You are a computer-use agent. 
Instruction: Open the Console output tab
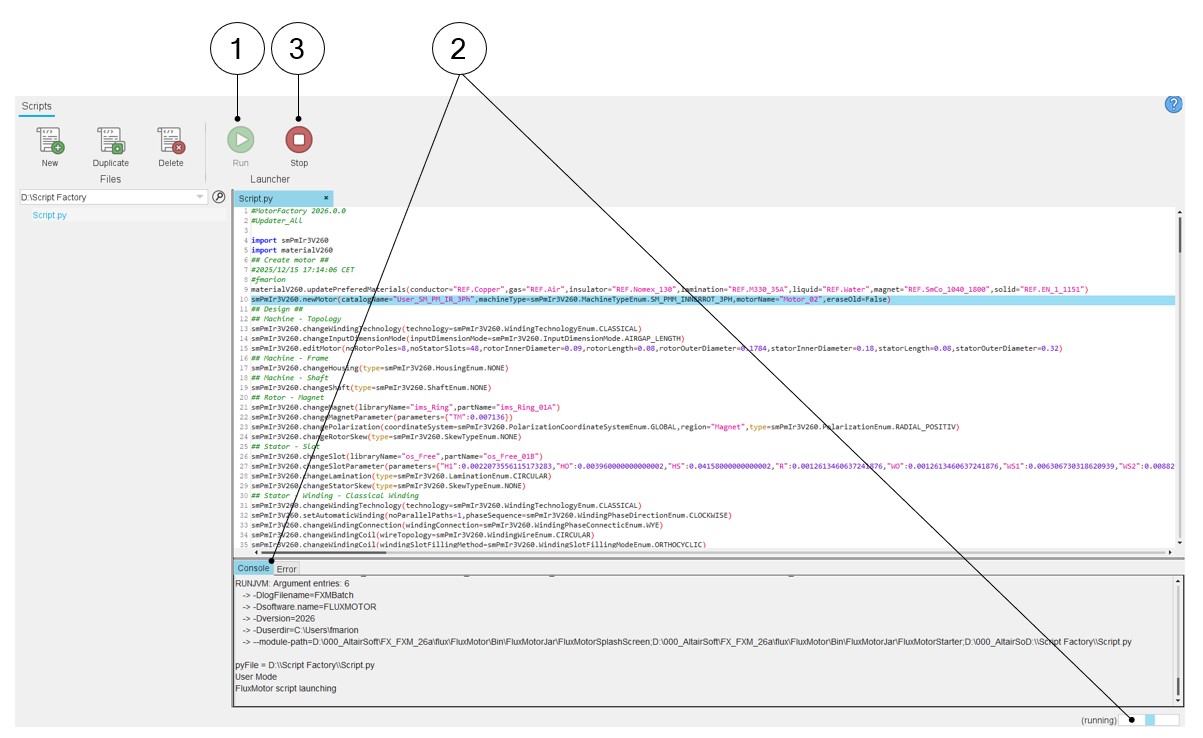(253, 568)
